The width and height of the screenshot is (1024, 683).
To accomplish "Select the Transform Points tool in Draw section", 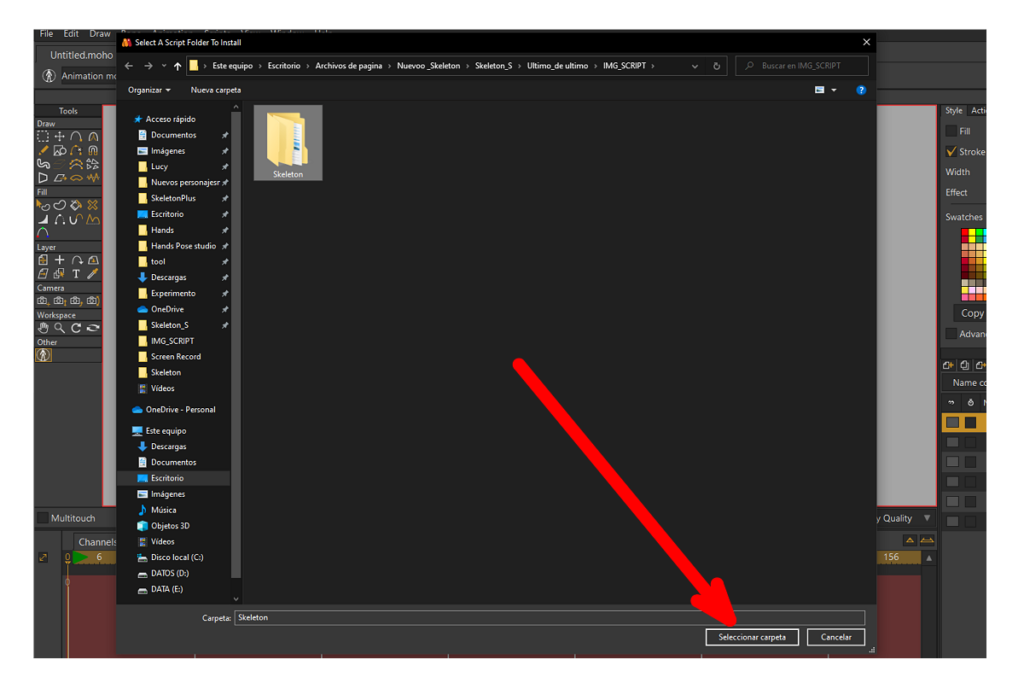I will pyautogui.click(x=60, y=137).
